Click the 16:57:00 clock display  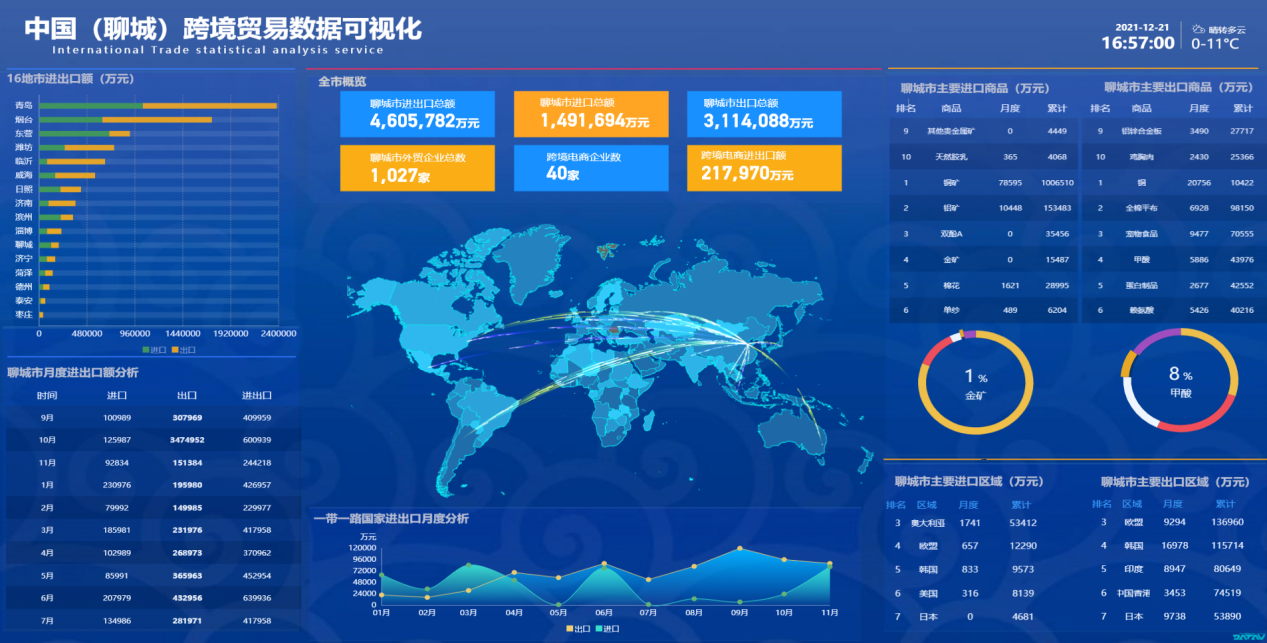pyautogui.click(x=1137, y=43)
